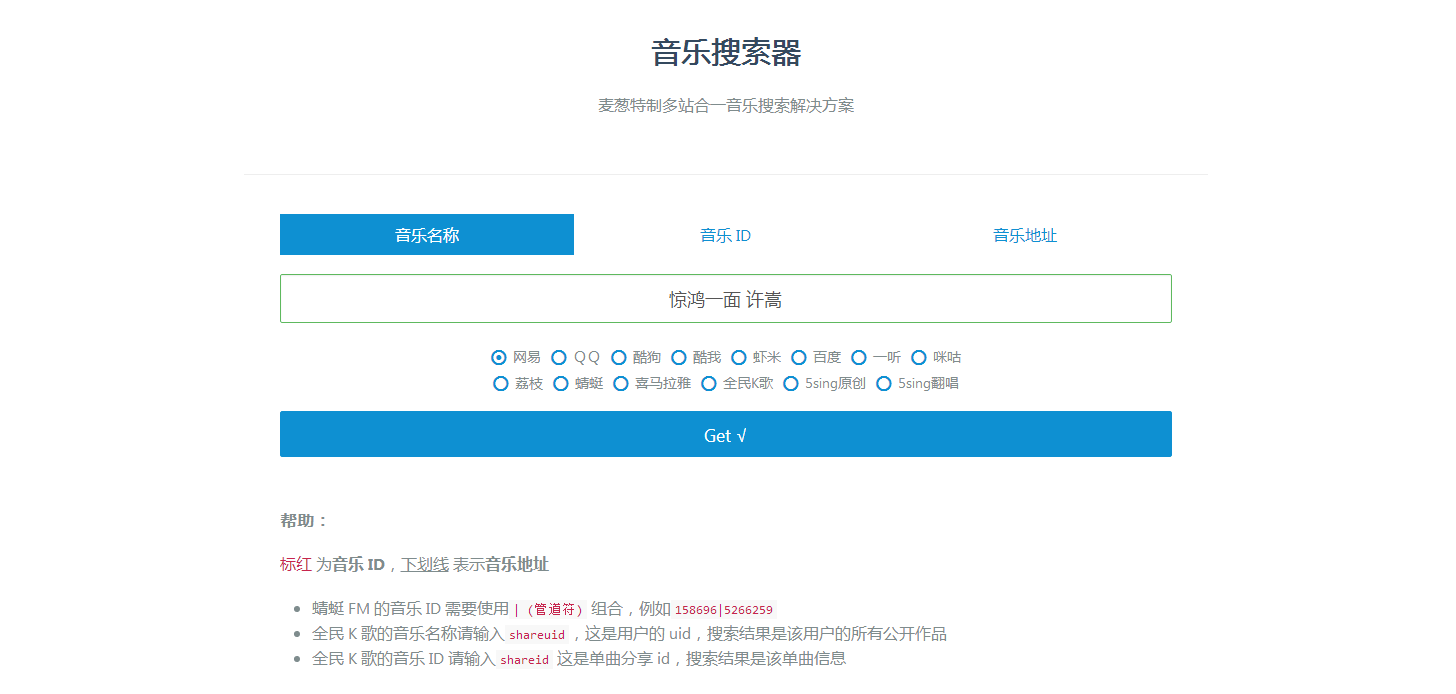Switch to 音乐地址 tab

(1024, 235)
